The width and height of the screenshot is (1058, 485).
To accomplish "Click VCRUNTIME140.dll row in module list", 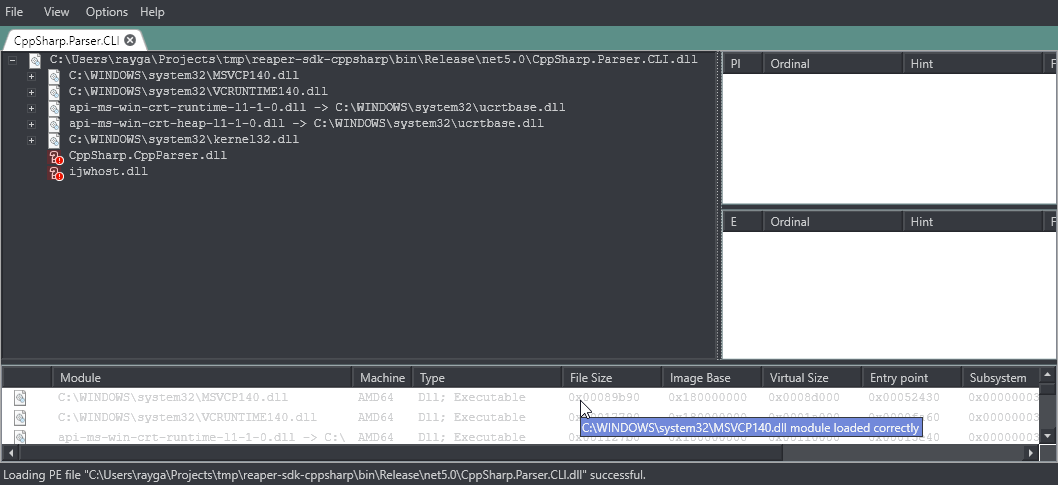I will [520, 418].
